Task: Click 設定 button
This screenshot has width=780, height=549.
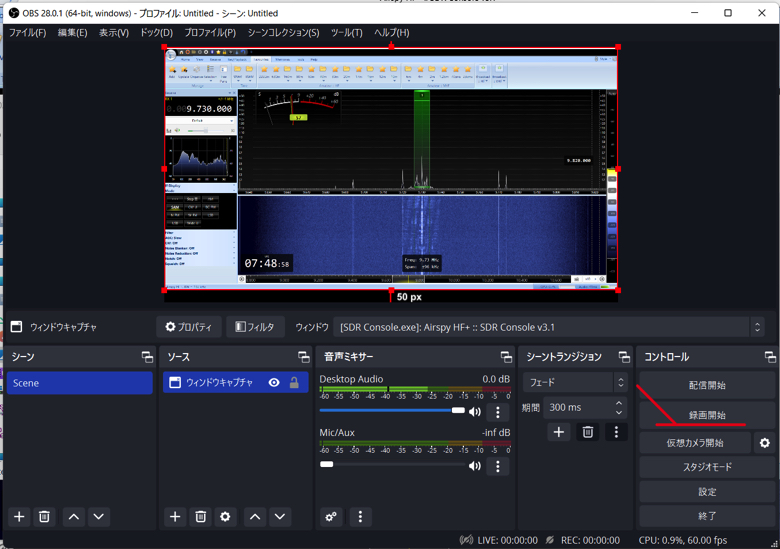Action: [707, 492]
